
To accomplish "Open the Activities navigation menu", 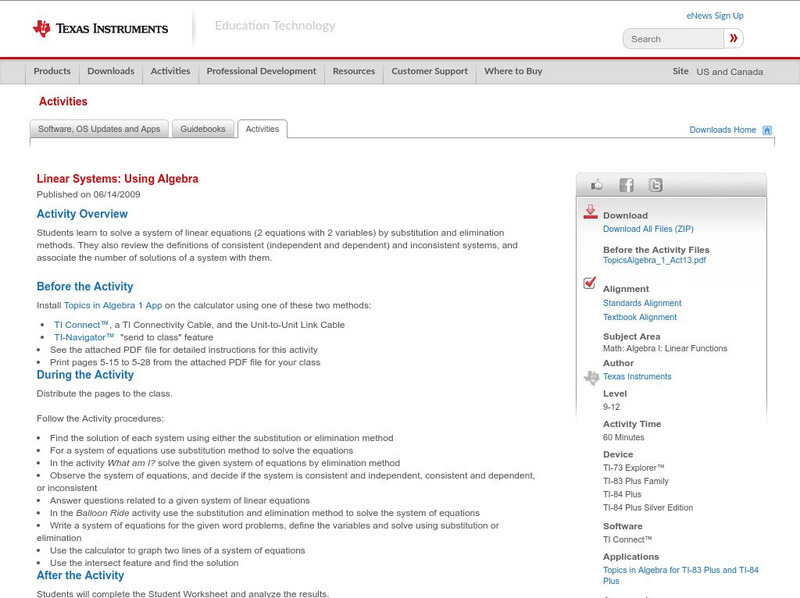I will point(170,71).
